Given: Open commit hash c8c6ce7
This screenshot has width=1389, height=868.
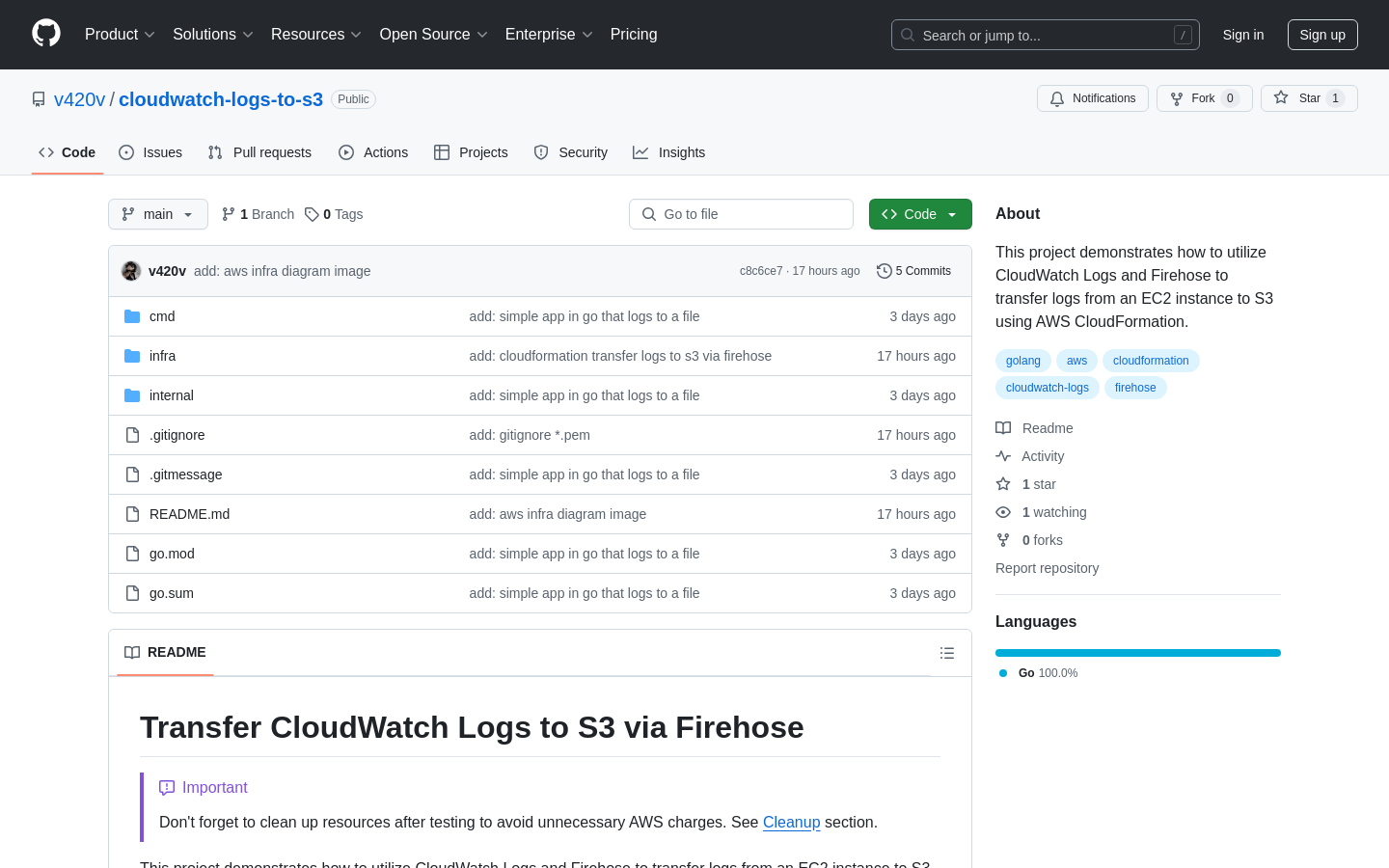Looking at the screenshot, I should coord(761,271).
